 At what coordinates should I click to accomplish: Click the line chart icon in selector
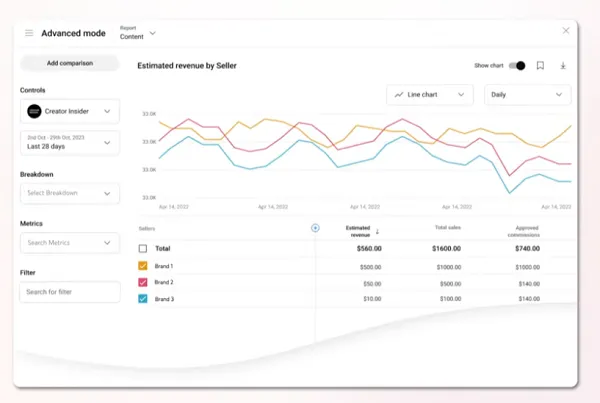399,95
